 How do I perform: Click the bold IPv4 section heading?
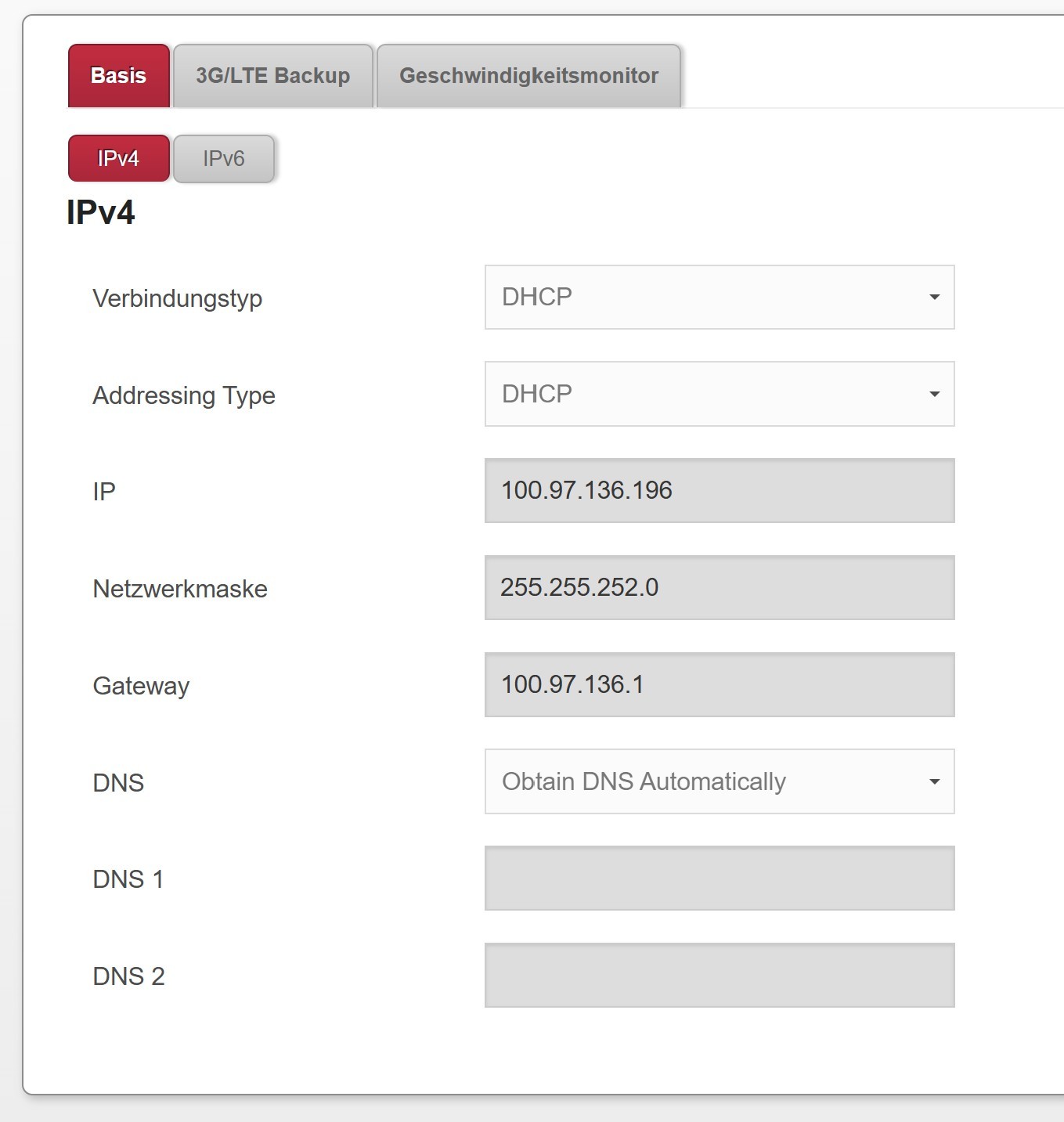(100, 212)
